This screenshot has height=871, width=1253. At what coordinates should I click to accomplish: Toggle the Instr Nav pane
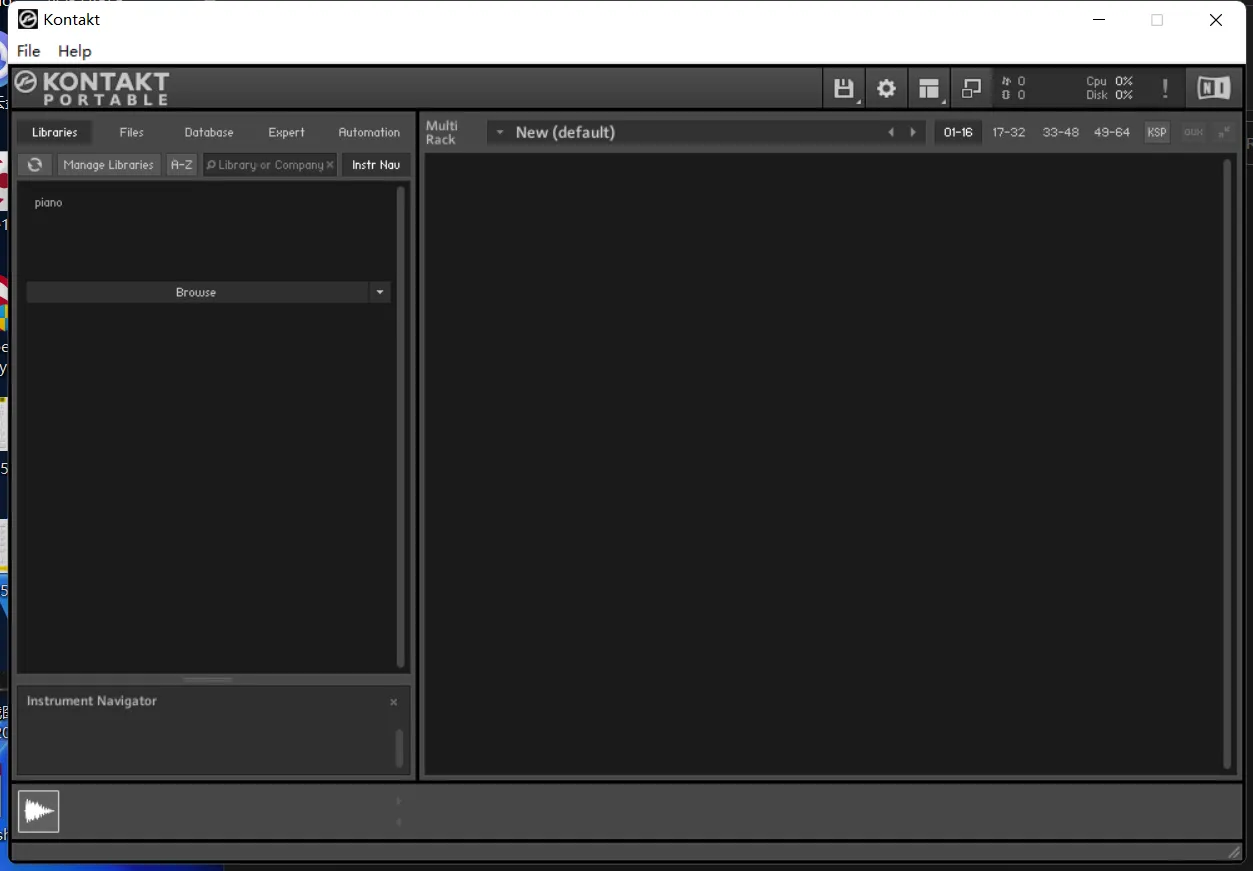(x=376, y=165)
